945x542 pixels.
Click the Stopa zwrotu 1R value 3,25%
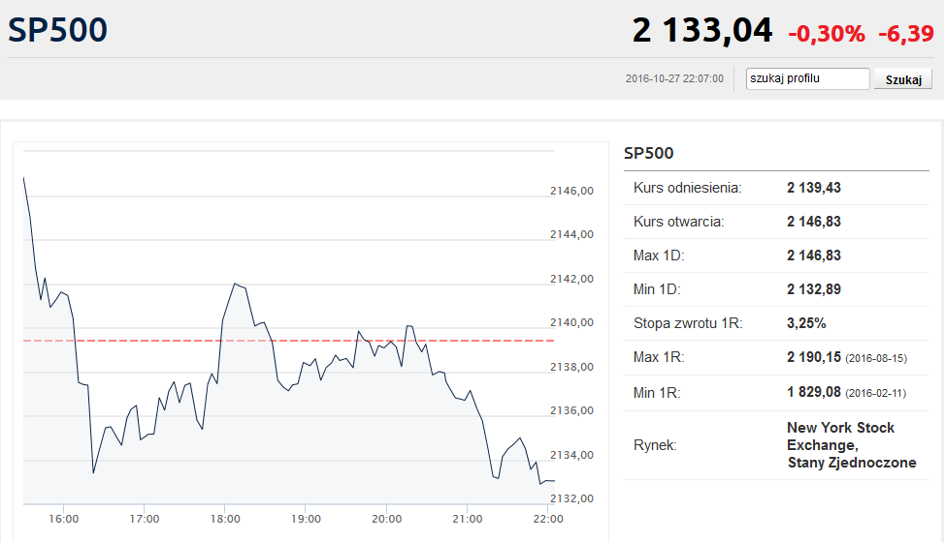coord(806,323)
